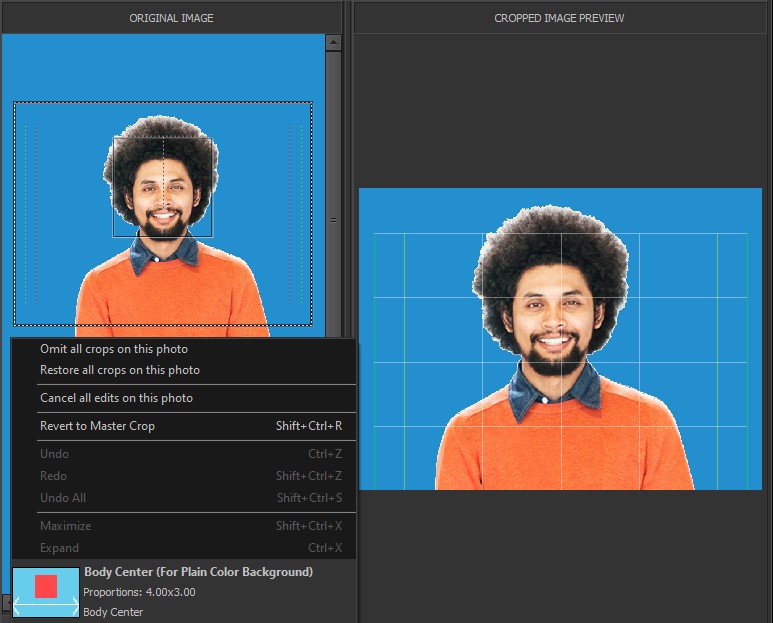Click 'Revert to Master Crop' menu entry
The height and width of the screenshot is (623, 773).
[98, 426]
